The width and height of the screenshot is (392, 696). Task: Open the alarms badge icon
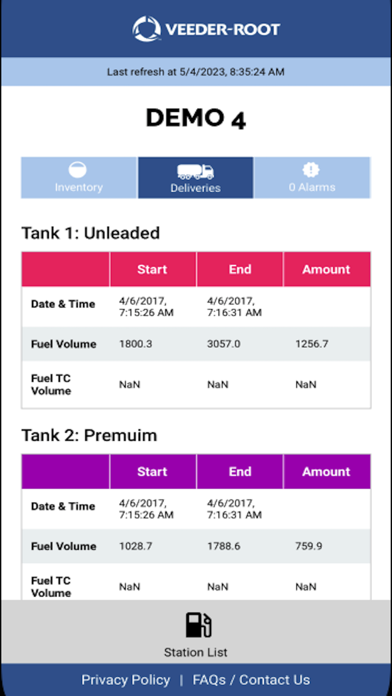tap(312, 170)
